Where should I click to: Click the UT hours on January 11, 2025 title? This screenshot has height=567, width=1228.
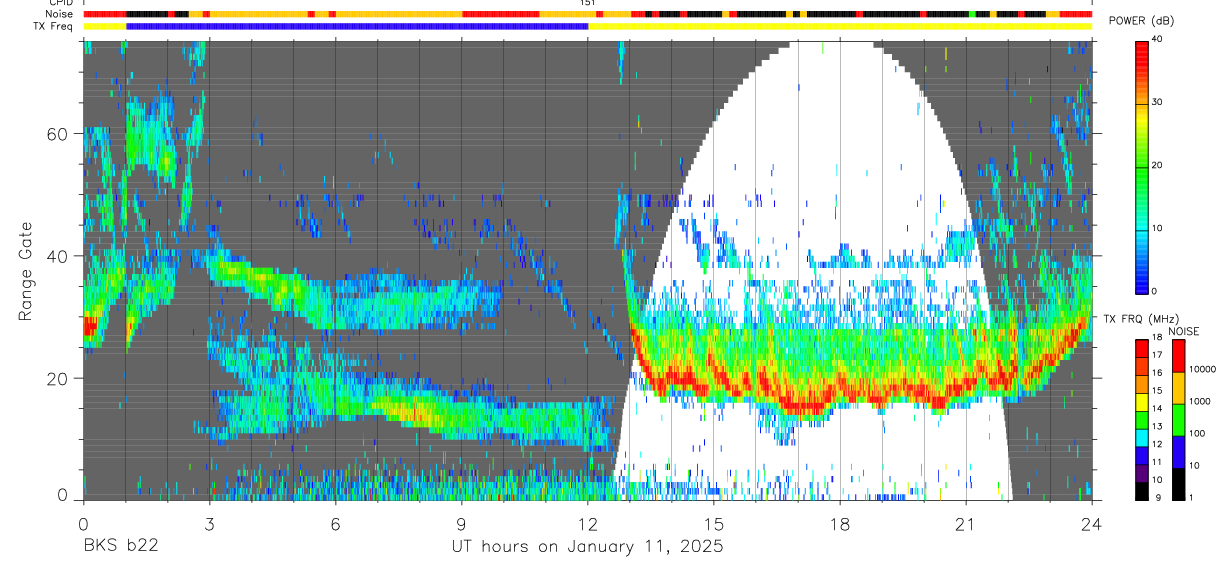pos(587,547)
